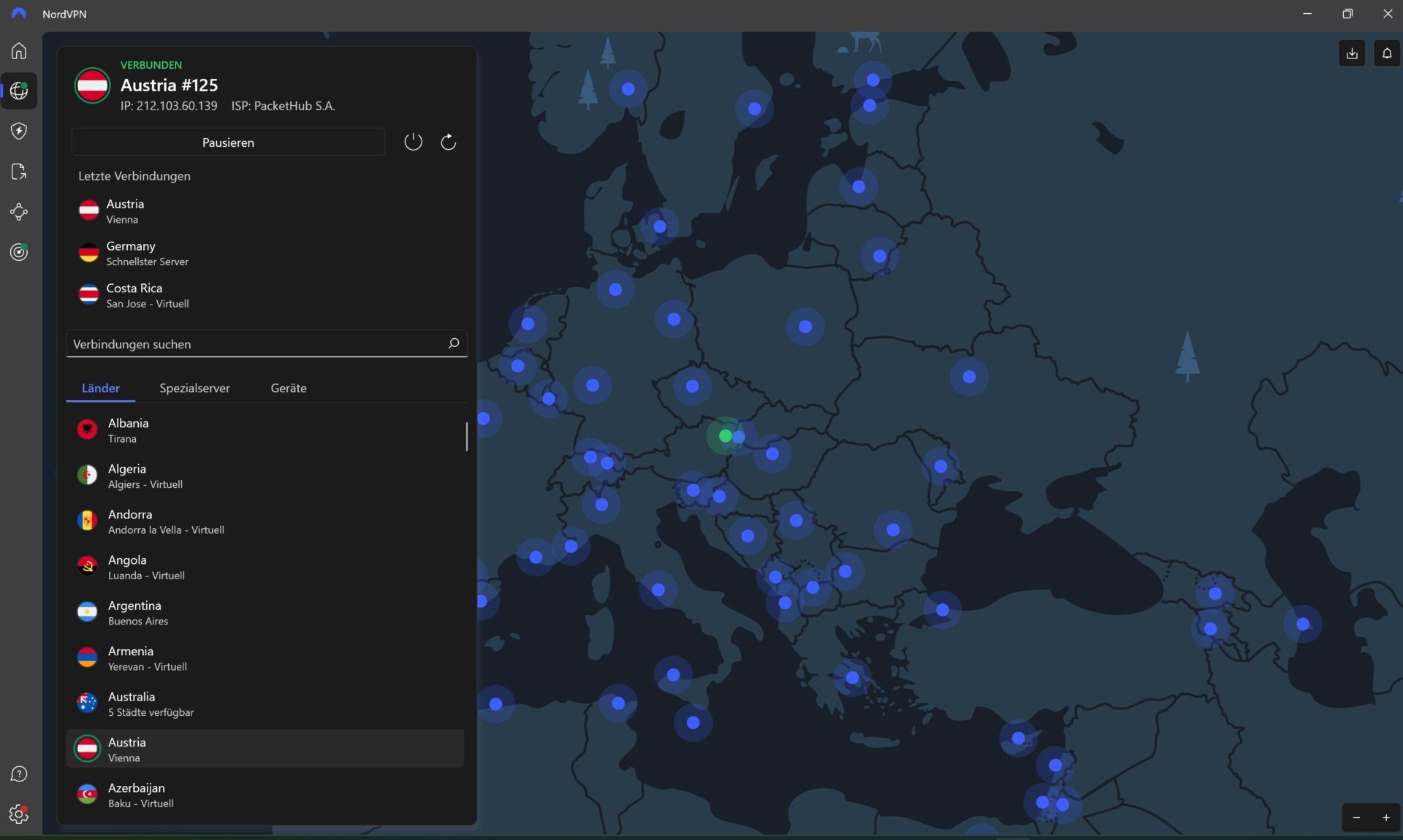The width and height of the screenshot is (1403, 840).
Task: Open the help question mark icon
Action: click(19, 774)
